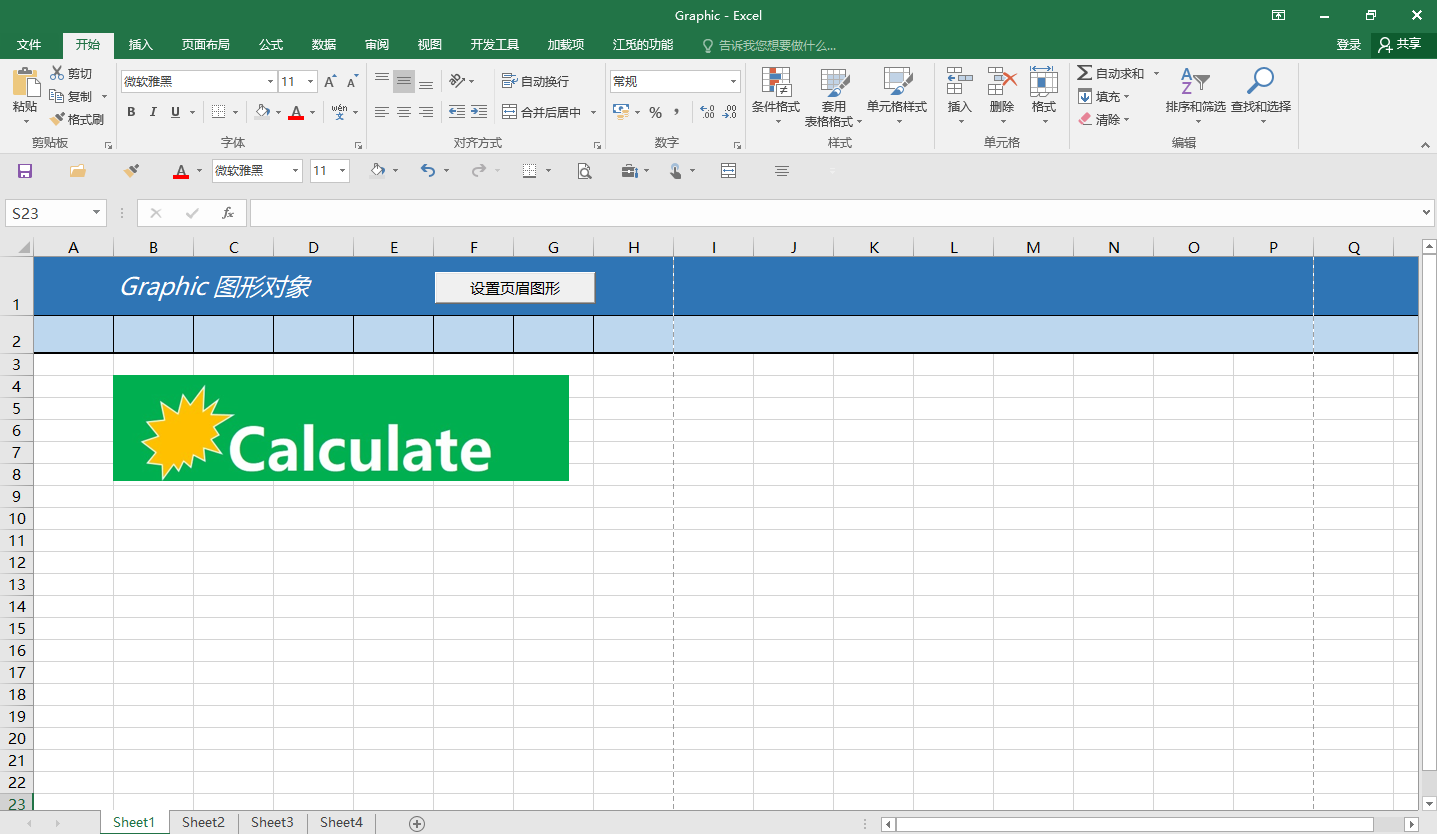The height and width of the screenshot is (834, 1437).
Task: Click the Share (共享) button
Action: pos(1401,45)
